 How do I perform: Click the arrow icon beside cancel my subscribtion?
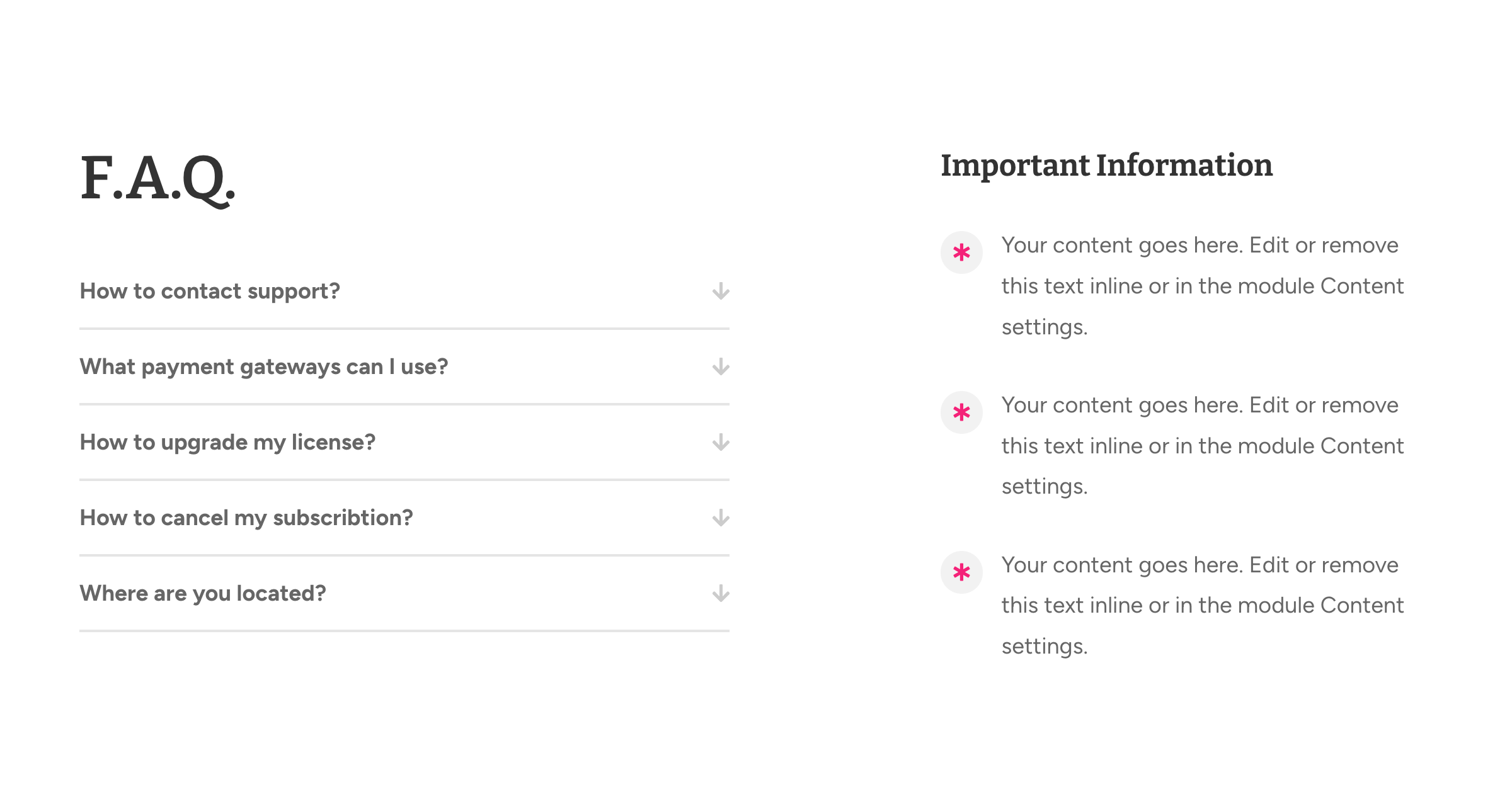point(721,518)
